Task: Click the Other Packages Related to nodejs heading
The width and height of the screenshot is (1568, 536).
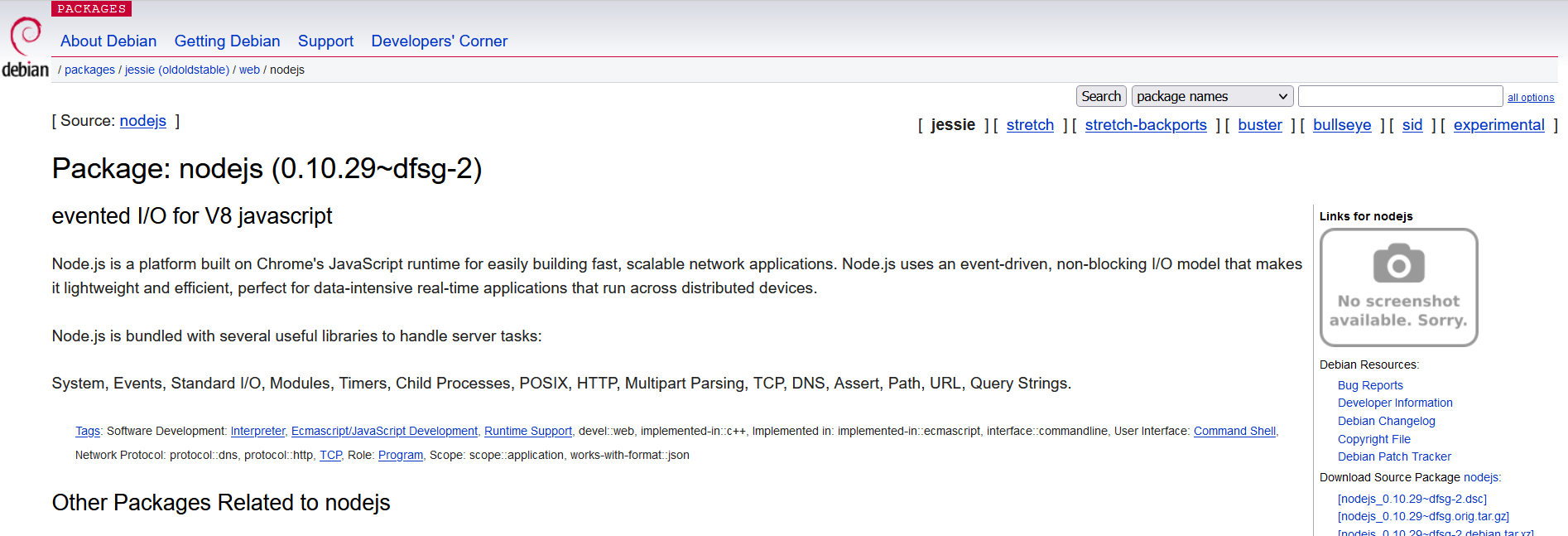Action: coord(221,503)
